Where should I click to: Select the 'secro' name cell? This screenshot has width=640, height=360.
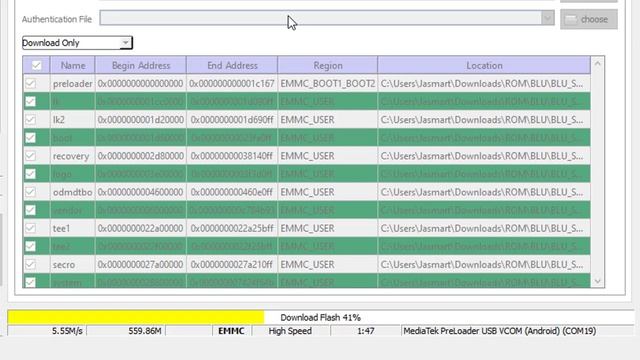73,264
